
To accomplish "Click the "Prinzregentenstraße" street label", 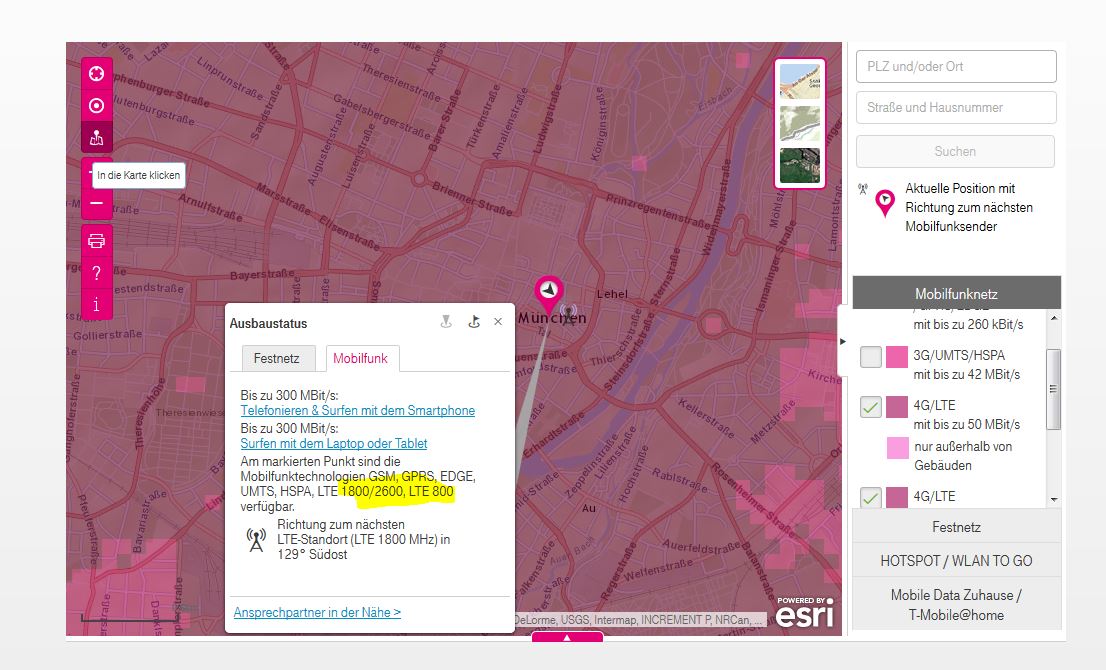I will tap(659, 212).
